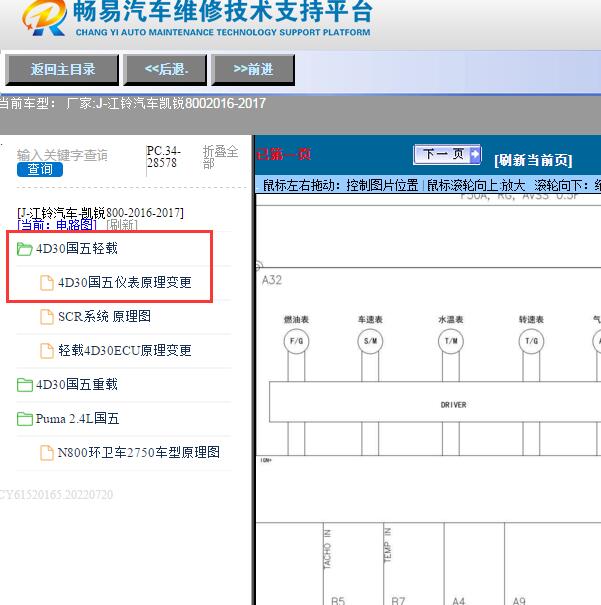
Task: Click the S/M speedometer symbol
Action: pos(370,341)
